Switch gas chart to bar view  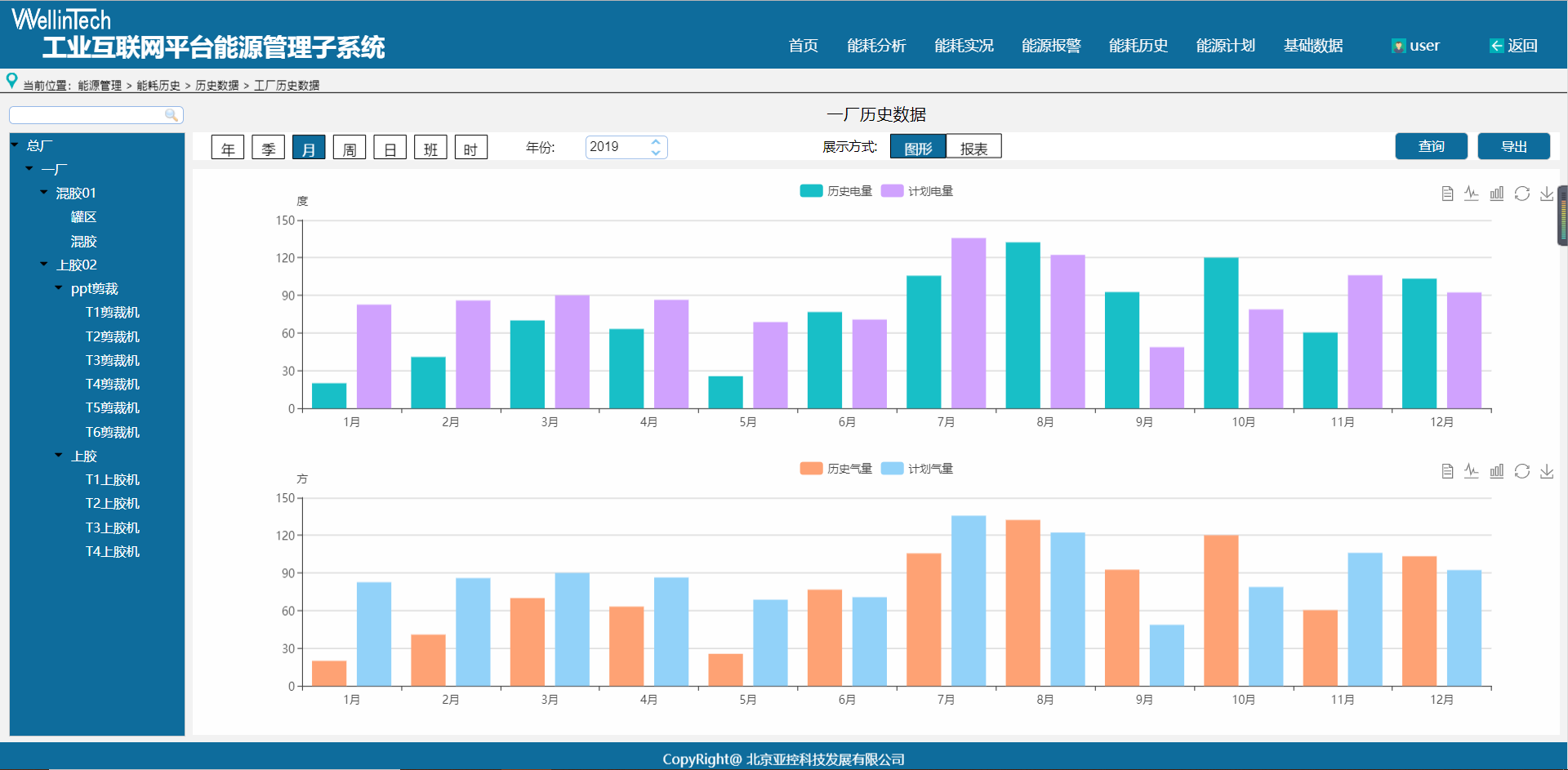click(x=1497, y=471)
